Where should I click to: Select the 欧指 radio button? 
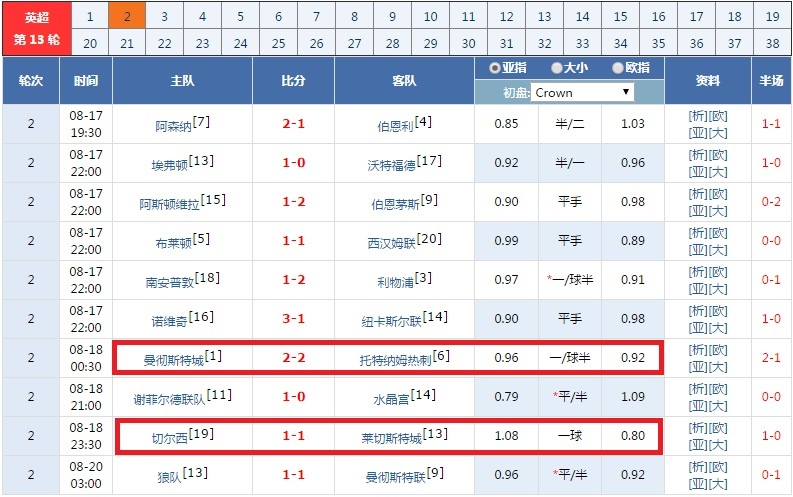[618, 68]
